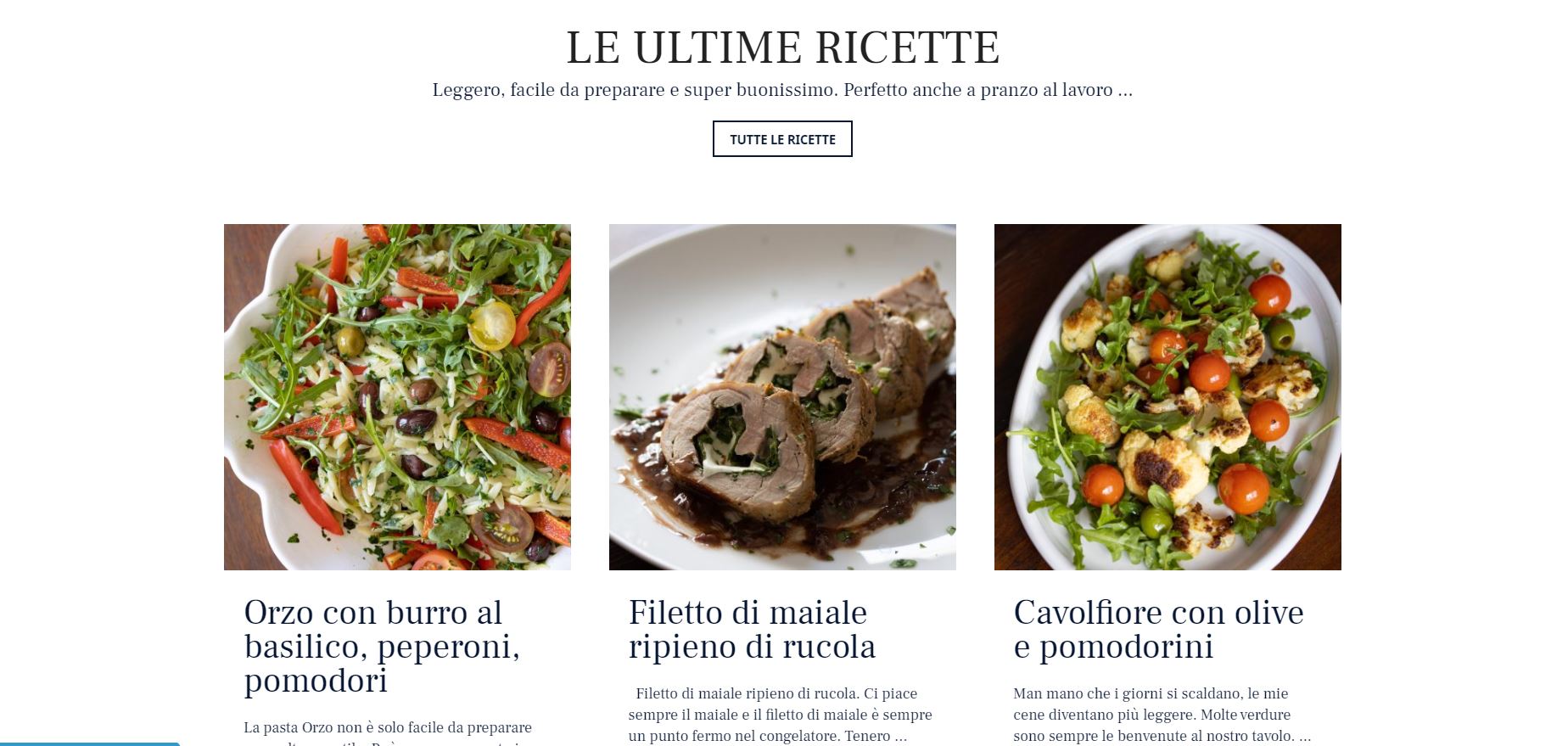The width and height of the screenshot is (1568, 746).
Task: Click the excerpt starting La pasta Orzo
Action: [x=388, y=734]
